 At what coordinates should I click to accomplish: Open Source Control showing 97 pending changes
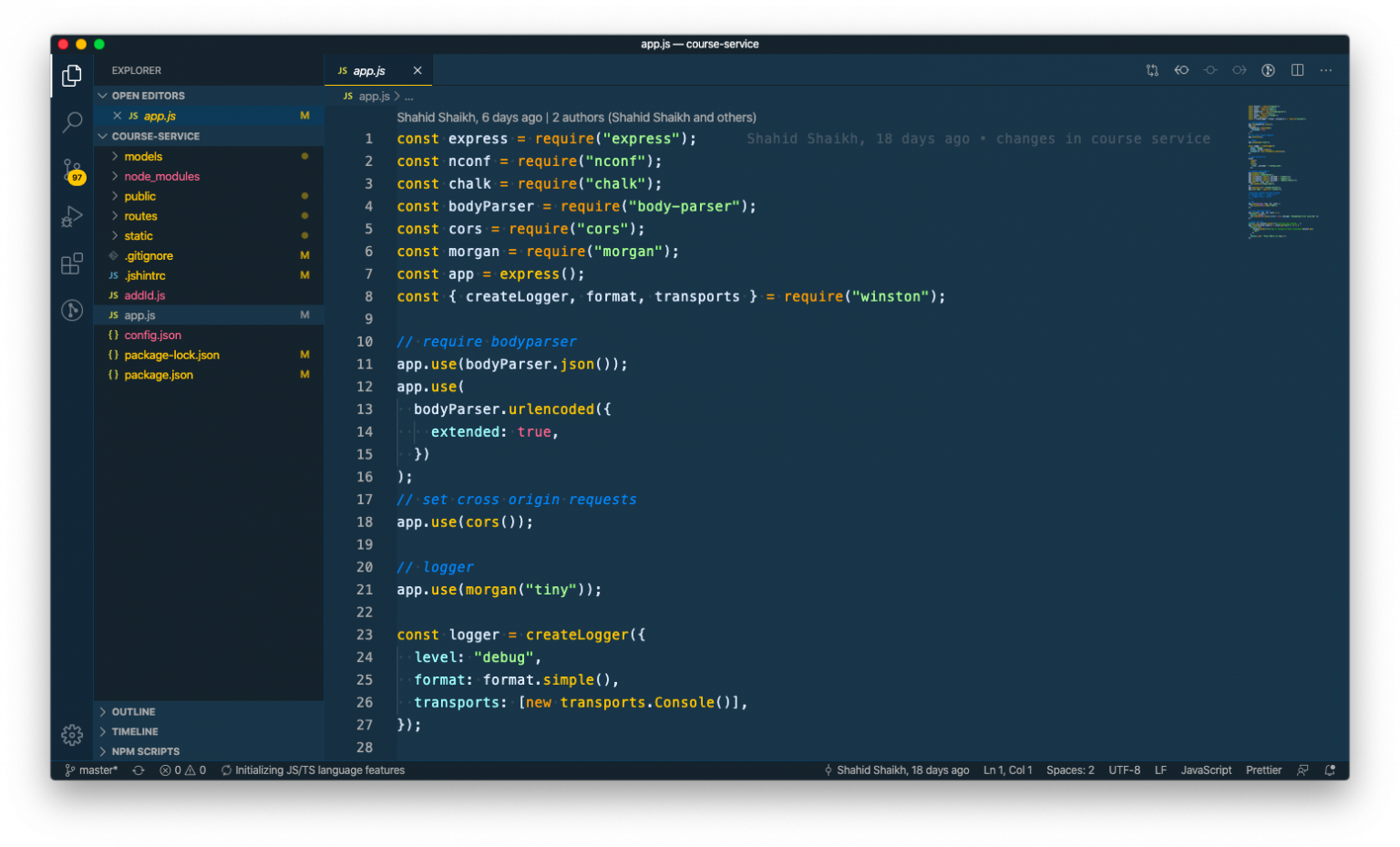click(x=72, y=170)
